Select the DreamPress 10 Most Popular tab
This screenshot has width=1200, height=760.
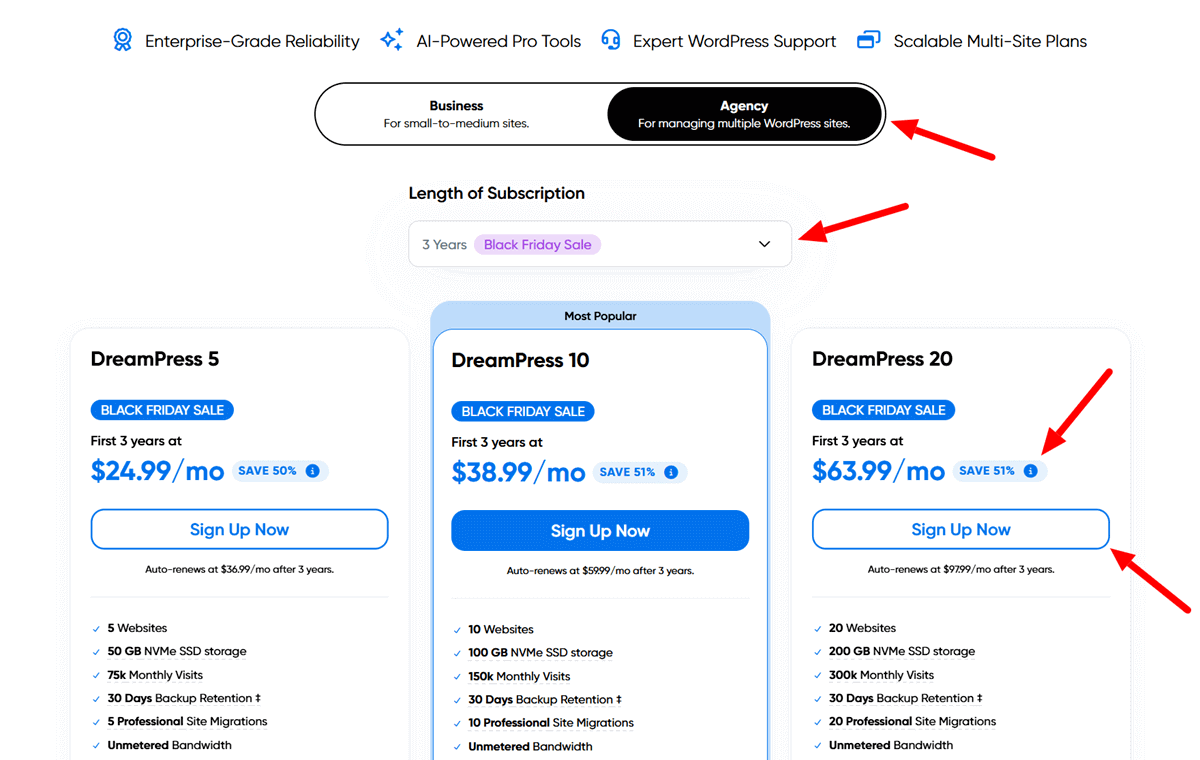click(600, 315)
